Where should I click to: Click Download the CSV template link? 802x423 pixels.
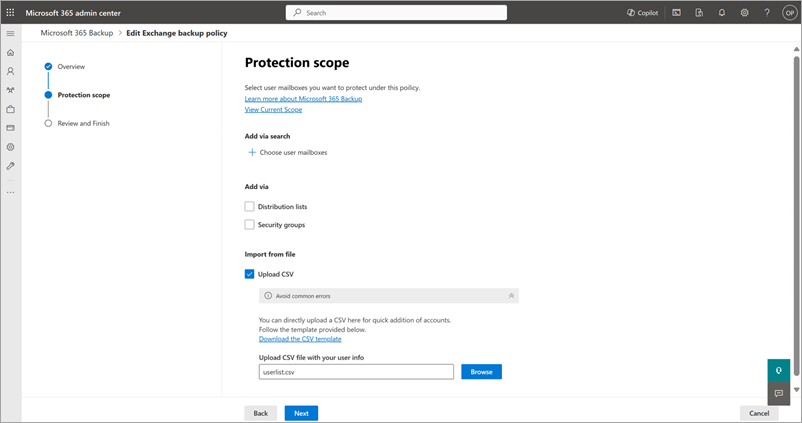click(300, 339)
